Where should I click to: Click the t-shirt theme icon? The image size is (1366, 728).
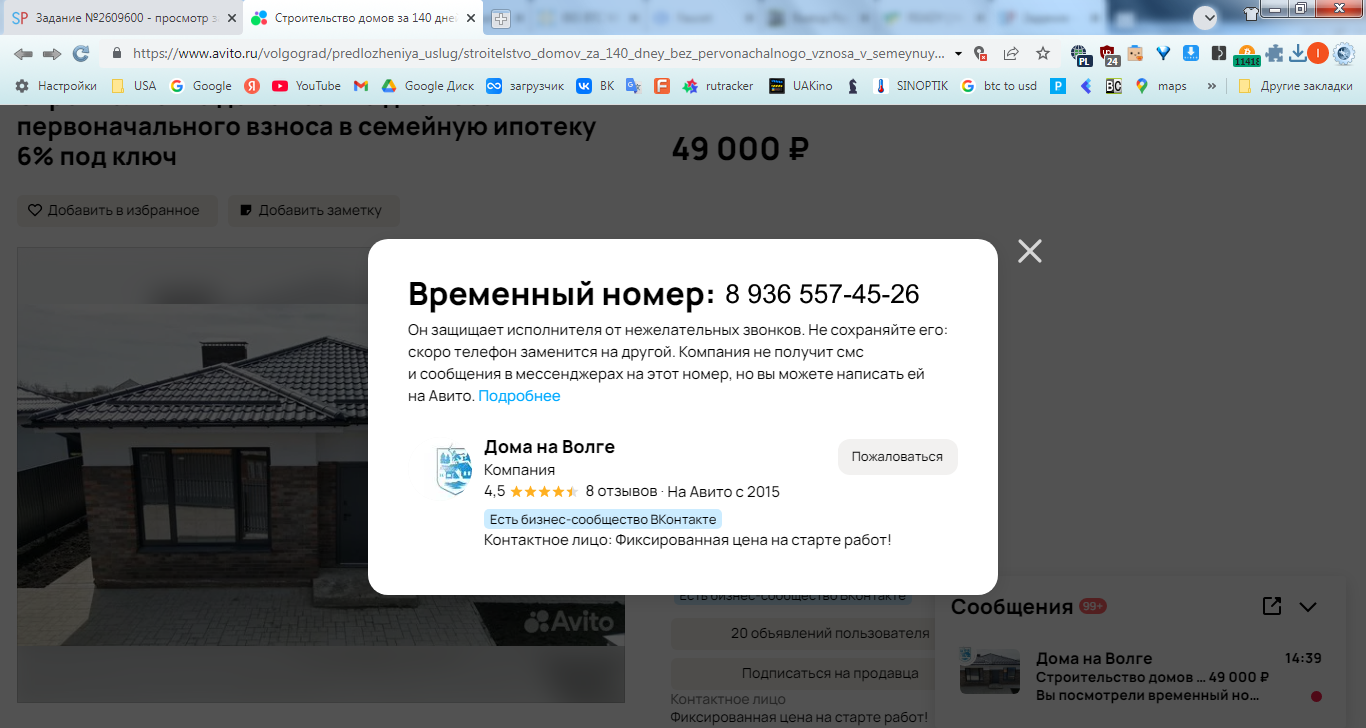coord(1251,14)
